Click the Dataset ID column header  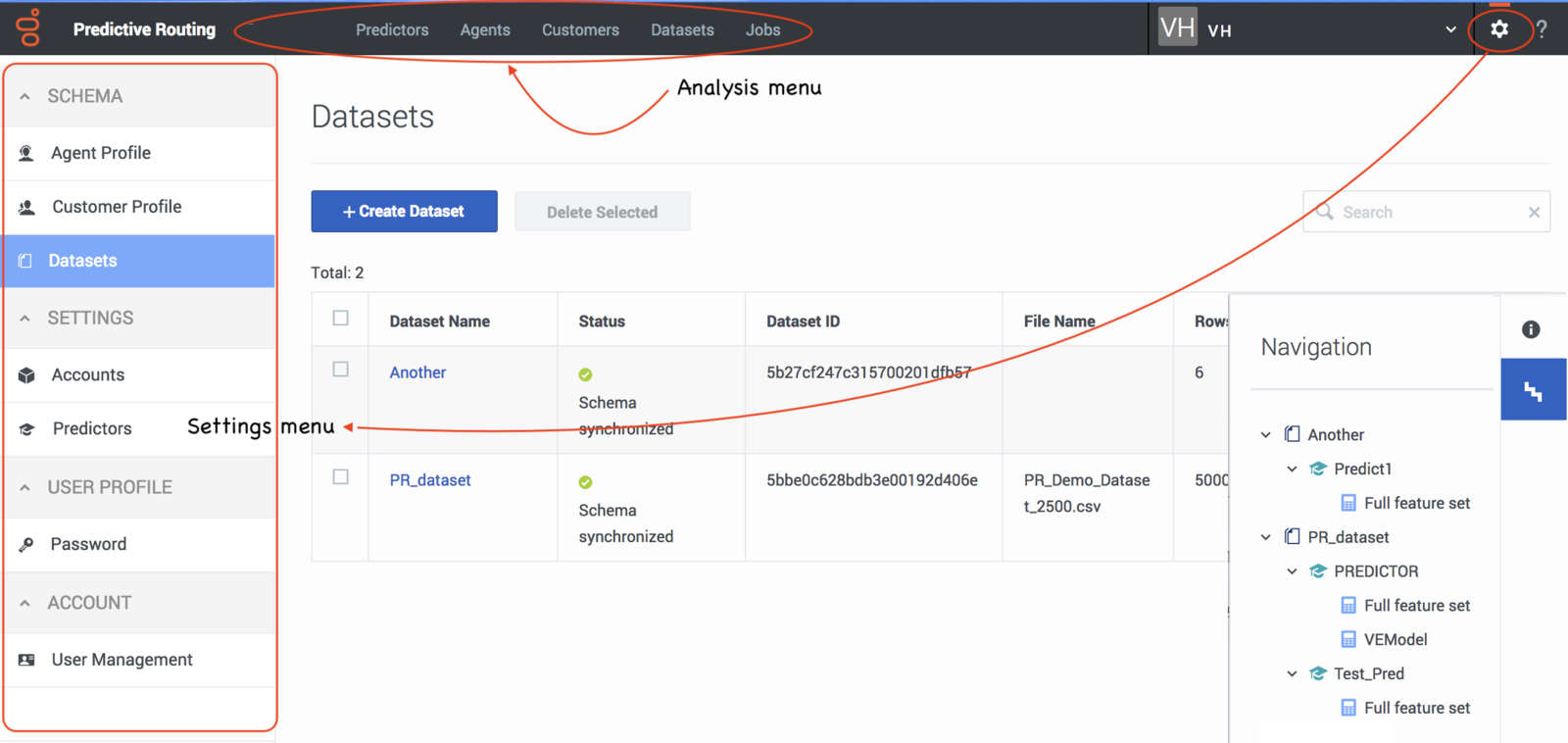pyautogui.click(x=803, y=322)
